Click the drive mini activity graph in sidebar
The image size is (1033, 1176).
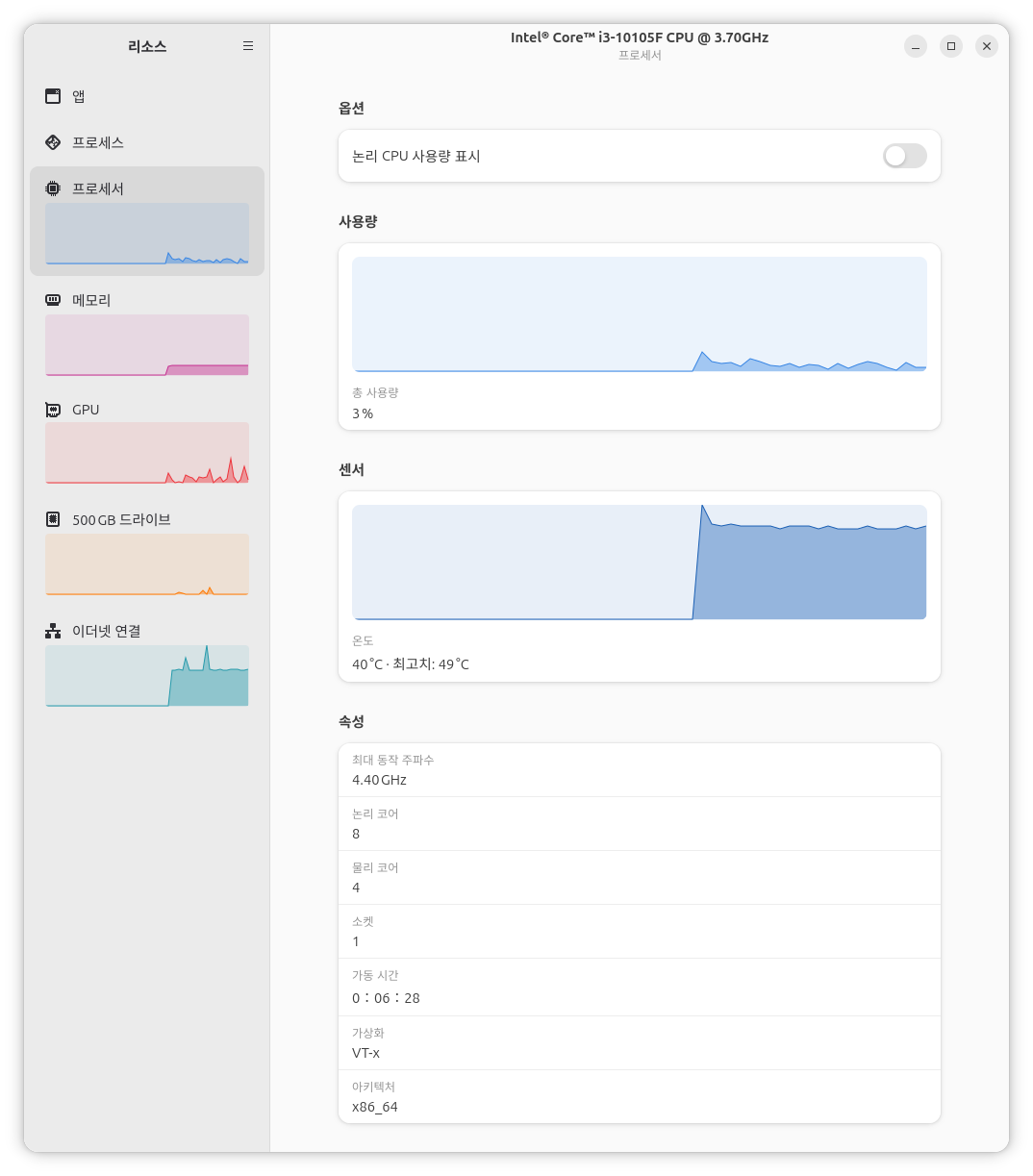147,564
